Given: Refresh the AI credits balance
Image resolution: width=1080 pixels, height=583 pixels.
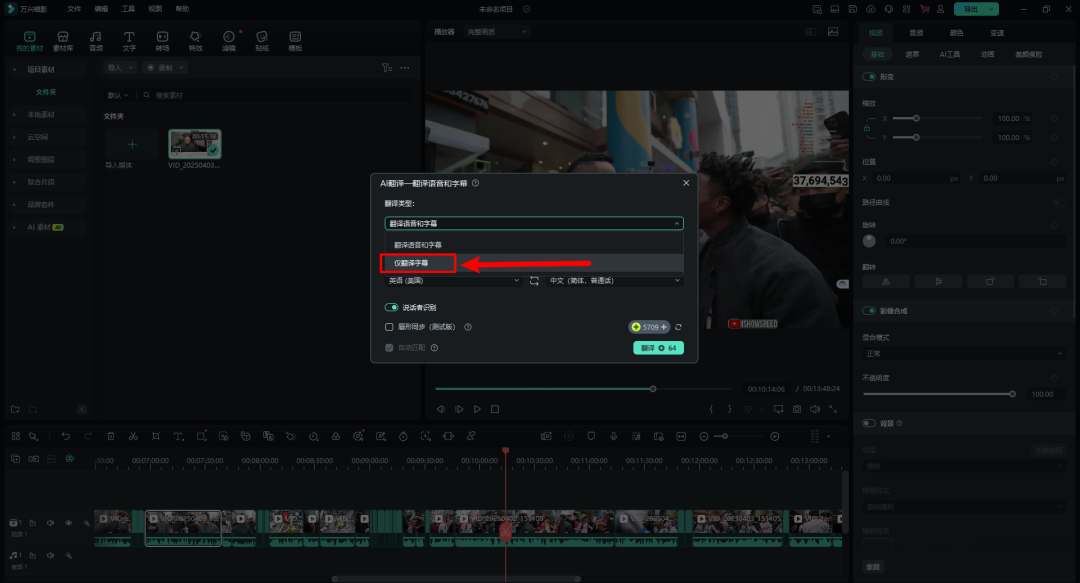Looking at the screenshot, I should pos(678,327).
